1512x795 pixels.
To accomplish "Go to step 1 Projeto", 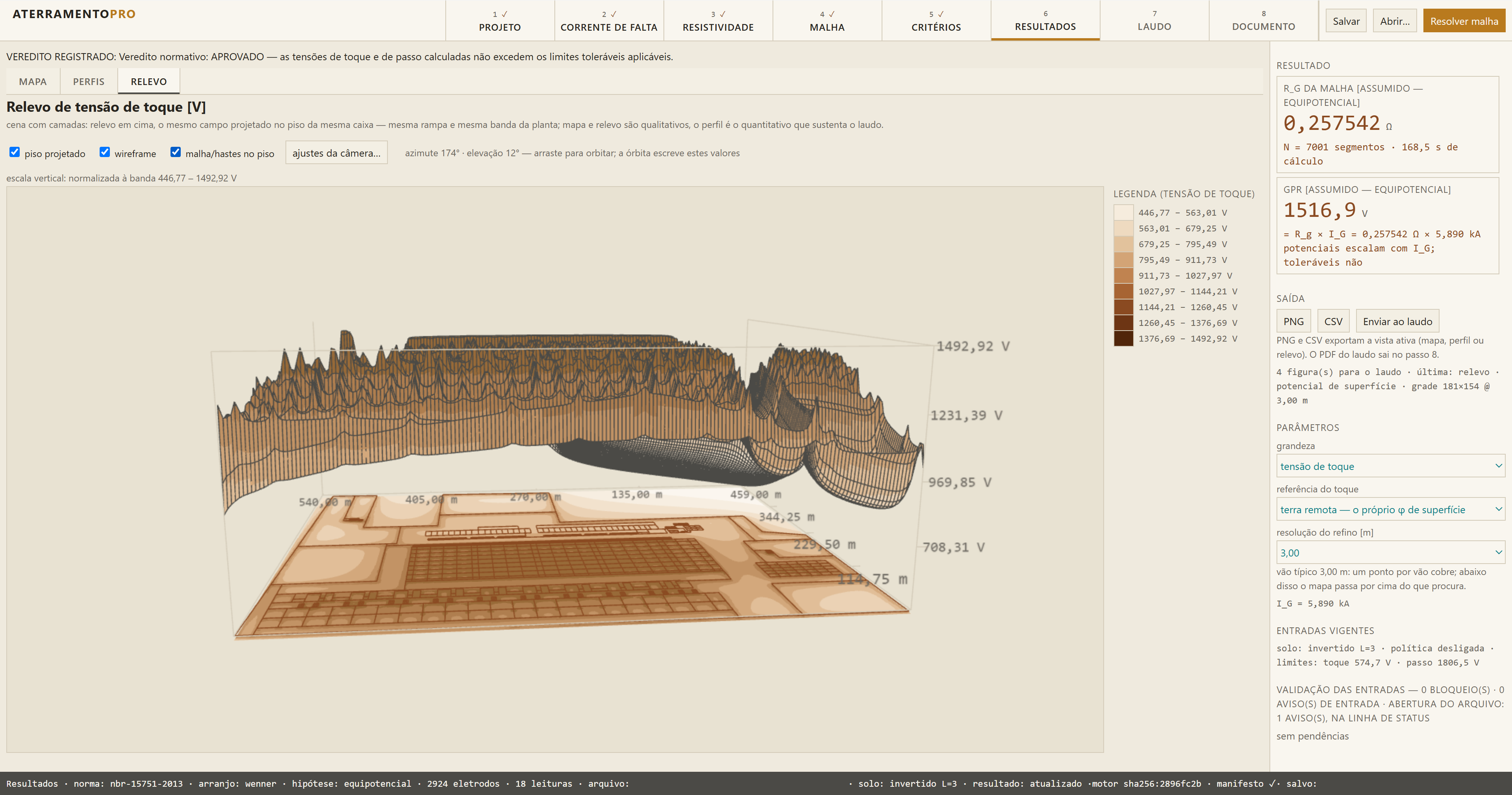I will [500, 20].
